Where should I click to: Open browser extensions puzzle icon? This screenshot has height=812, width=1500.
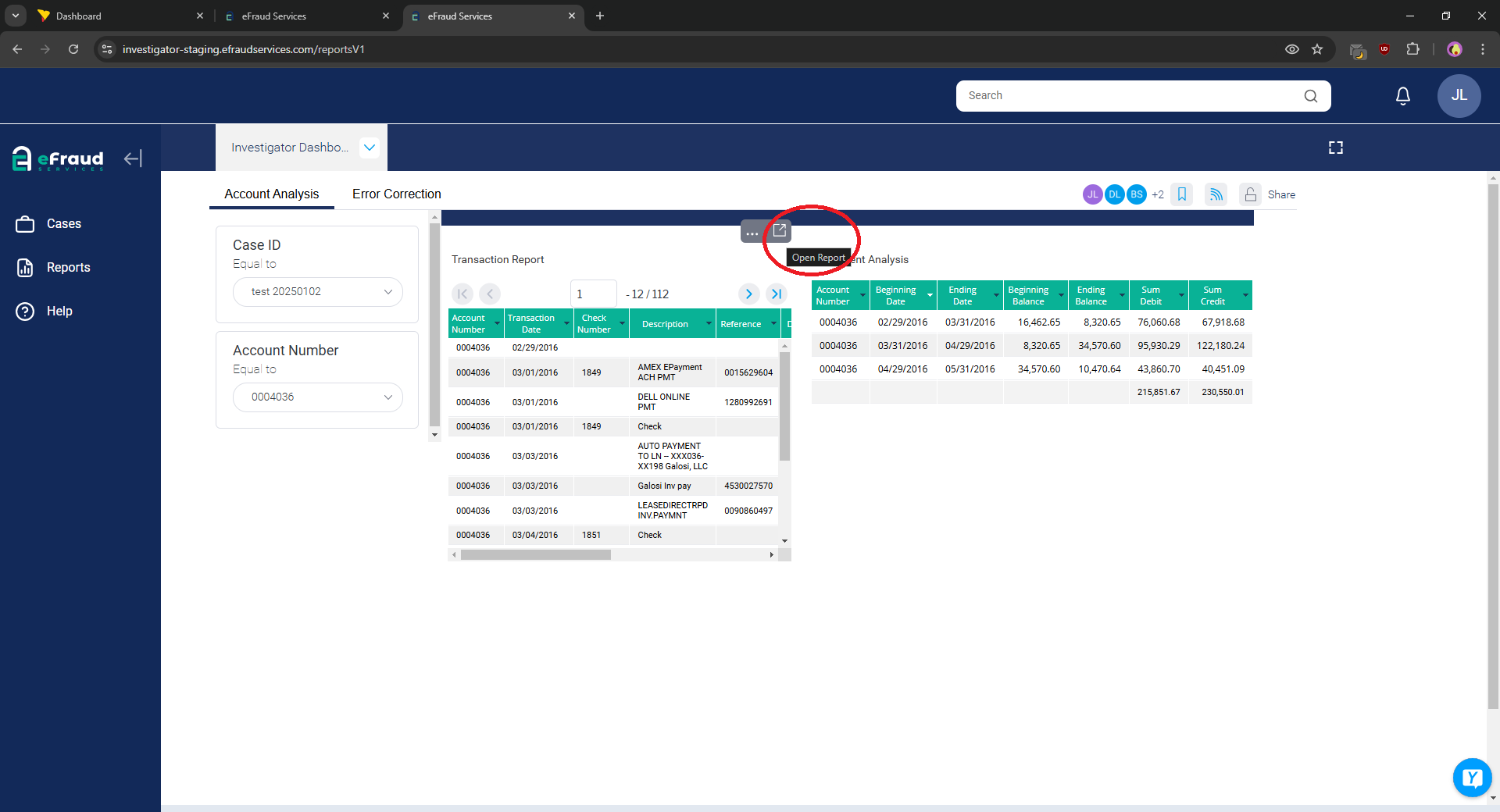(x=1412, y=49)
